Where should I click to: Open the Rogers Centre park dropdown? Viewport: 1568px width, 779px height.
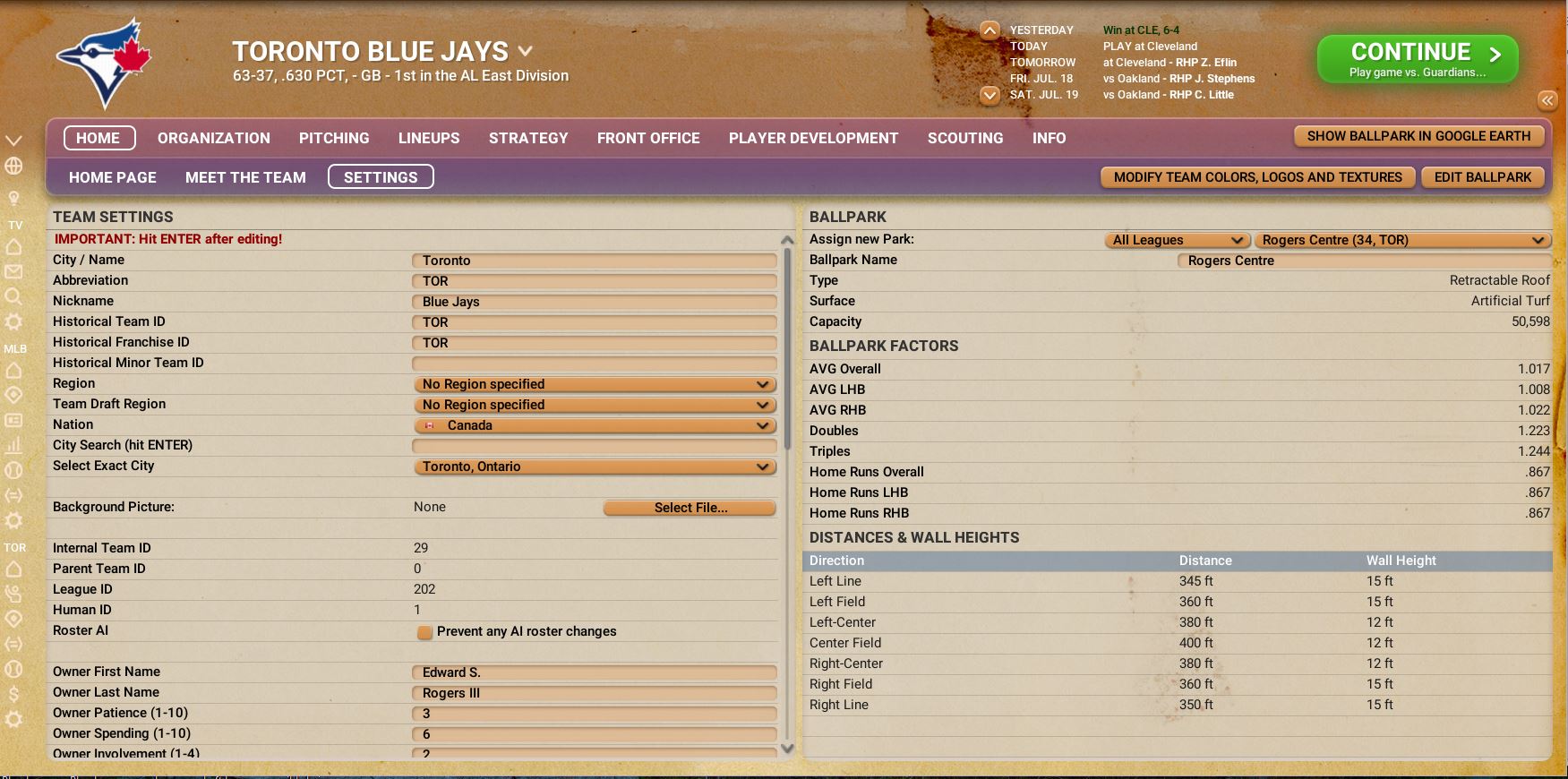[x=1401, y=240]
